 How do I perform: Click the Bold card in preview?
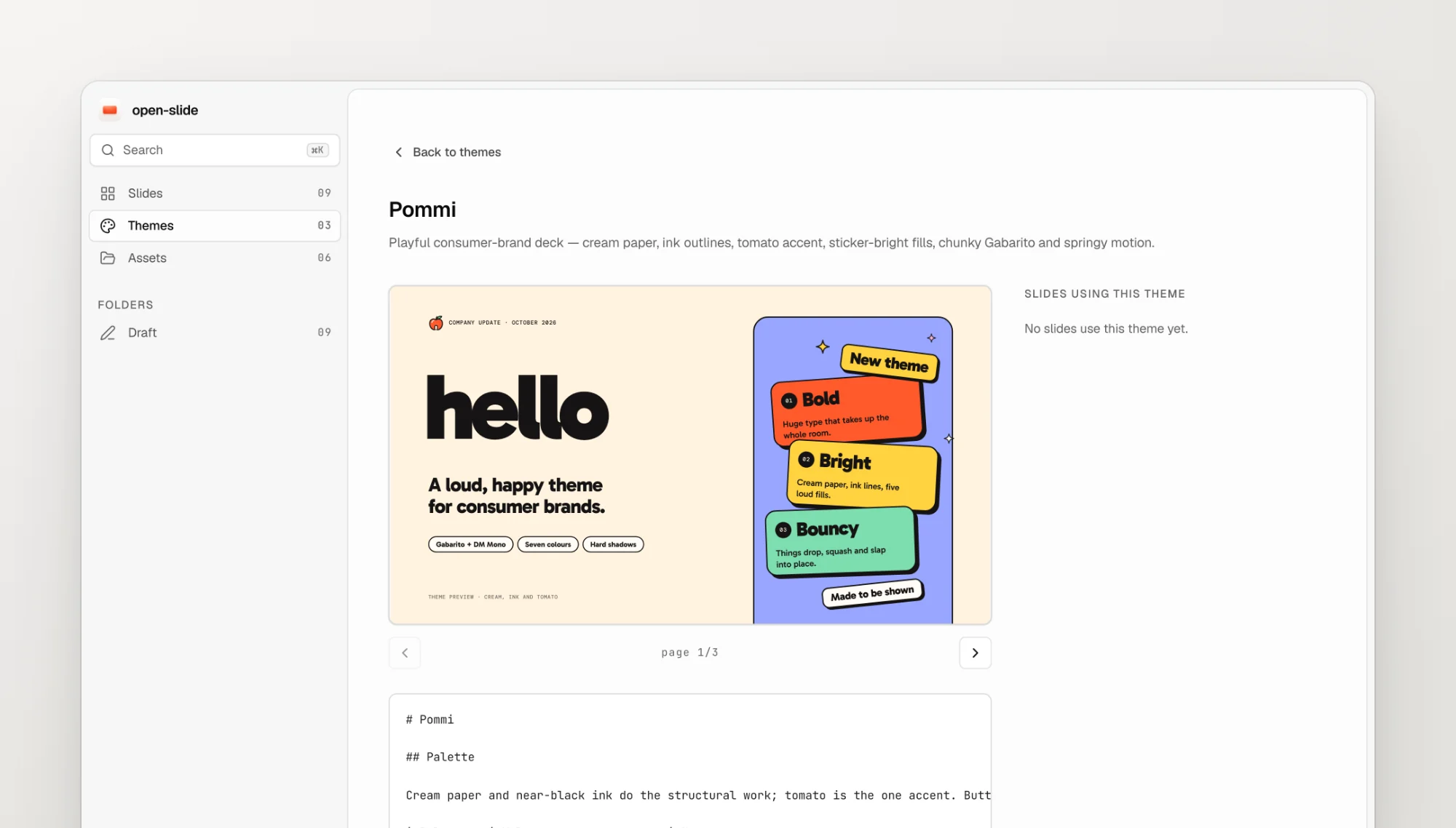[x=847, y=411]
